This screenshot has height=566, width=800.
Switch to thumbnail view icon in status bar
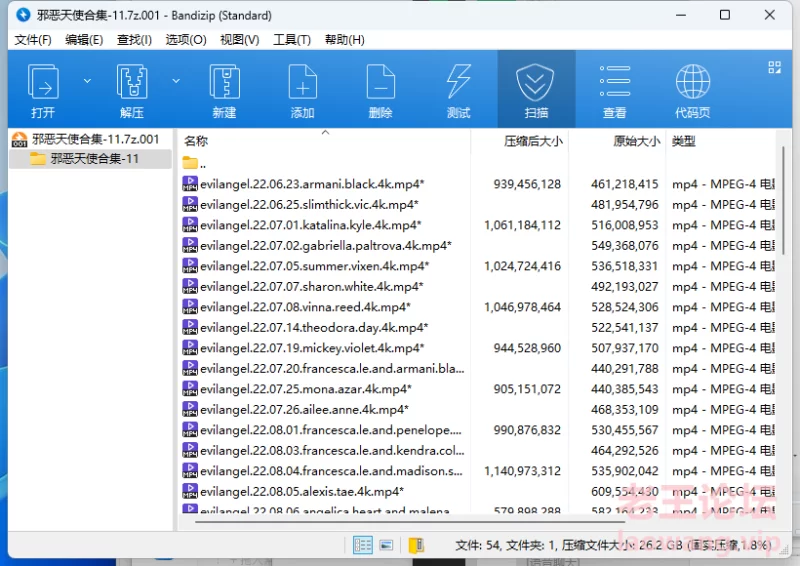pyautogui.click(x=386, y=545)
